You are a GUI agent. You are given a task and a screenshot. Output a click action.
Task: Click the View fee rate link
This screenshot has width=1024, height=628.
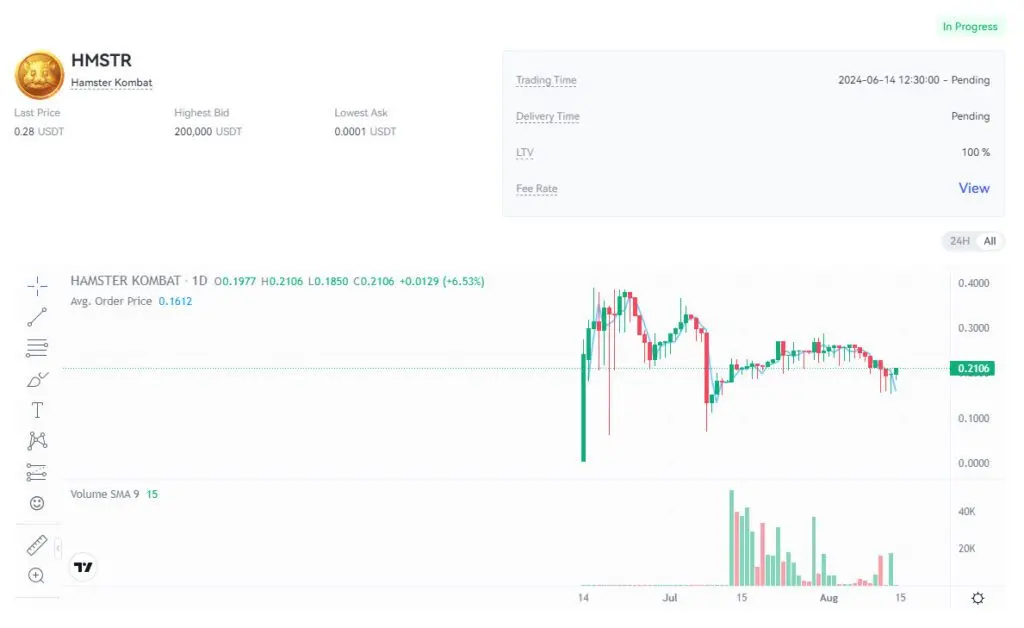pos(974,188)
